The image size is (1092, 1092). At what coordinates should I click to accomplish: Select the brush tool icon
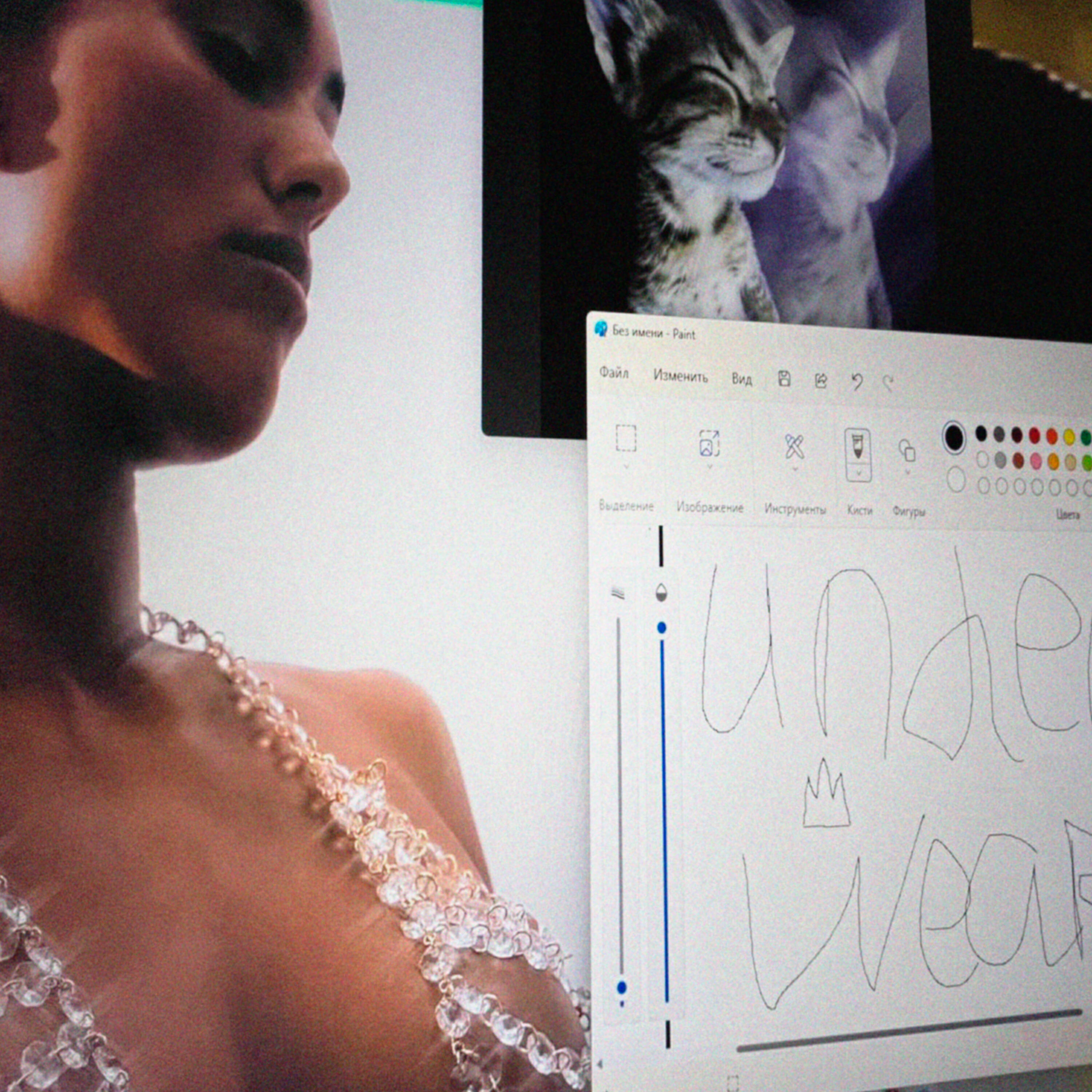(858, 447)
